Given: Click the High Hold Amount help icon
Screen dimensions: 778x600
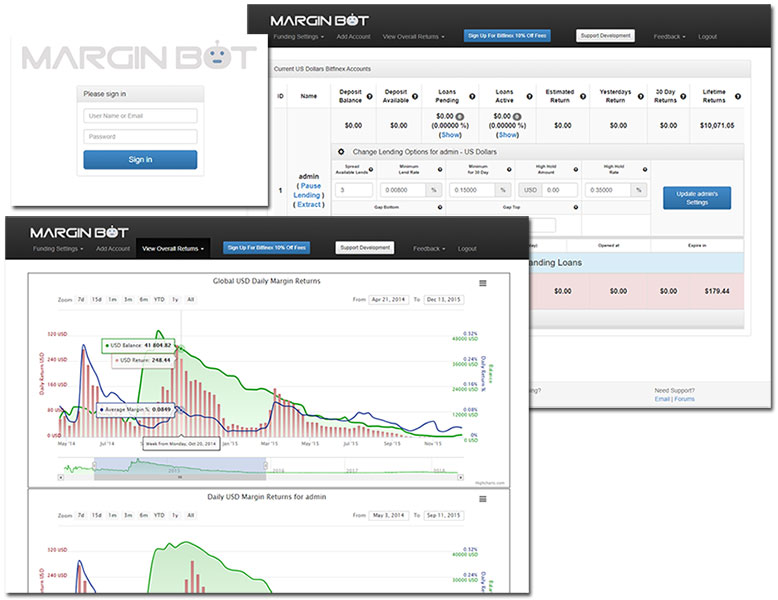Looking at the screenshot, I should (576, 170).
